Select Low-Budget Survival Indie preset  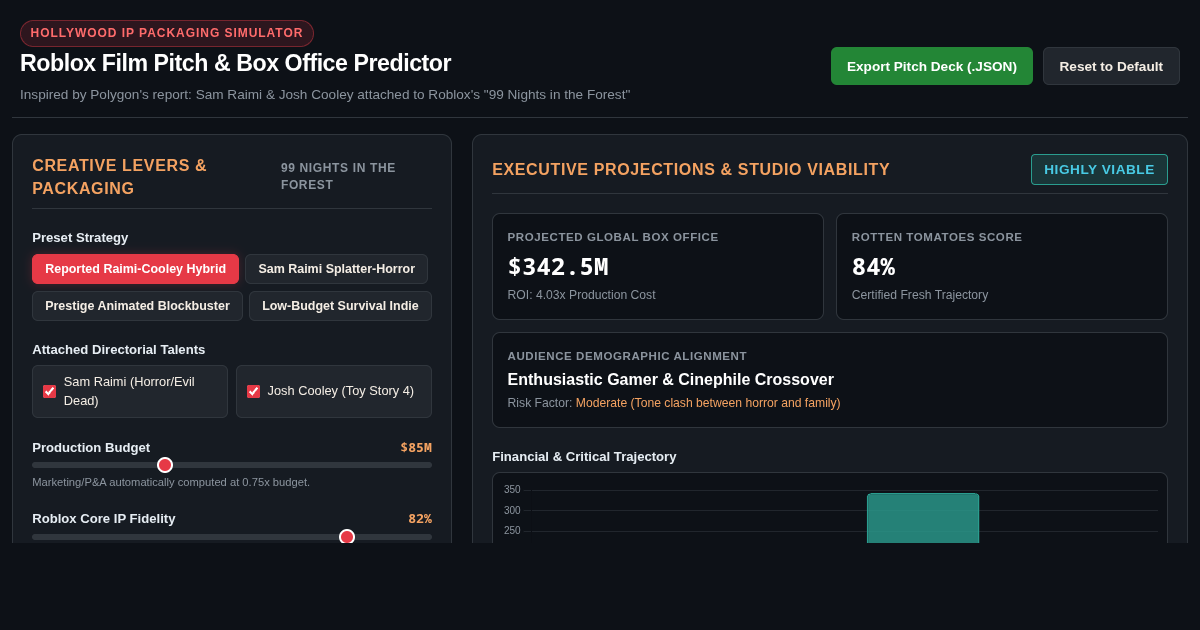(x=340, y=306)
